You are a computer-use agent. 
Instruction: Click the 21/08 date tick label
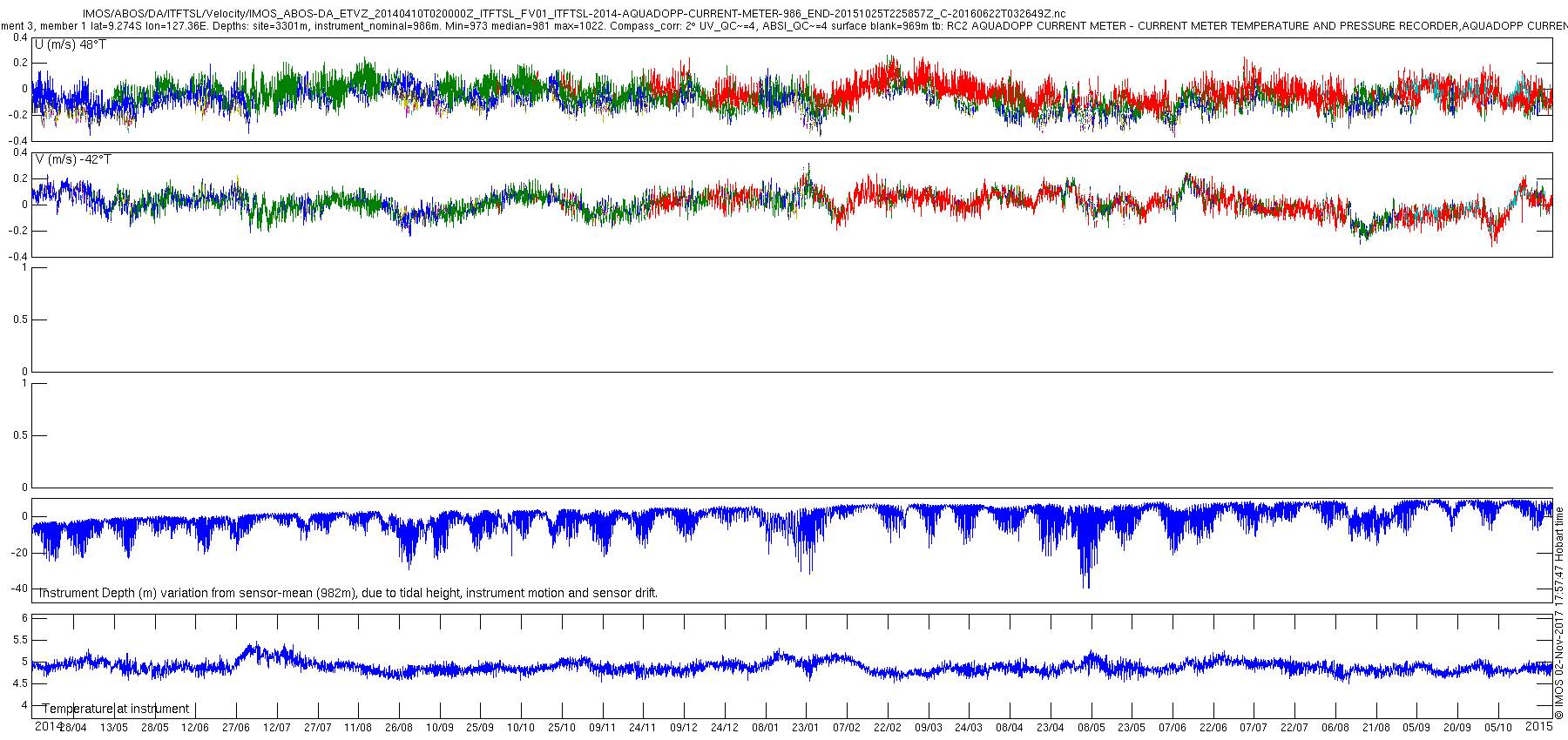click(x=1376, y=728)
